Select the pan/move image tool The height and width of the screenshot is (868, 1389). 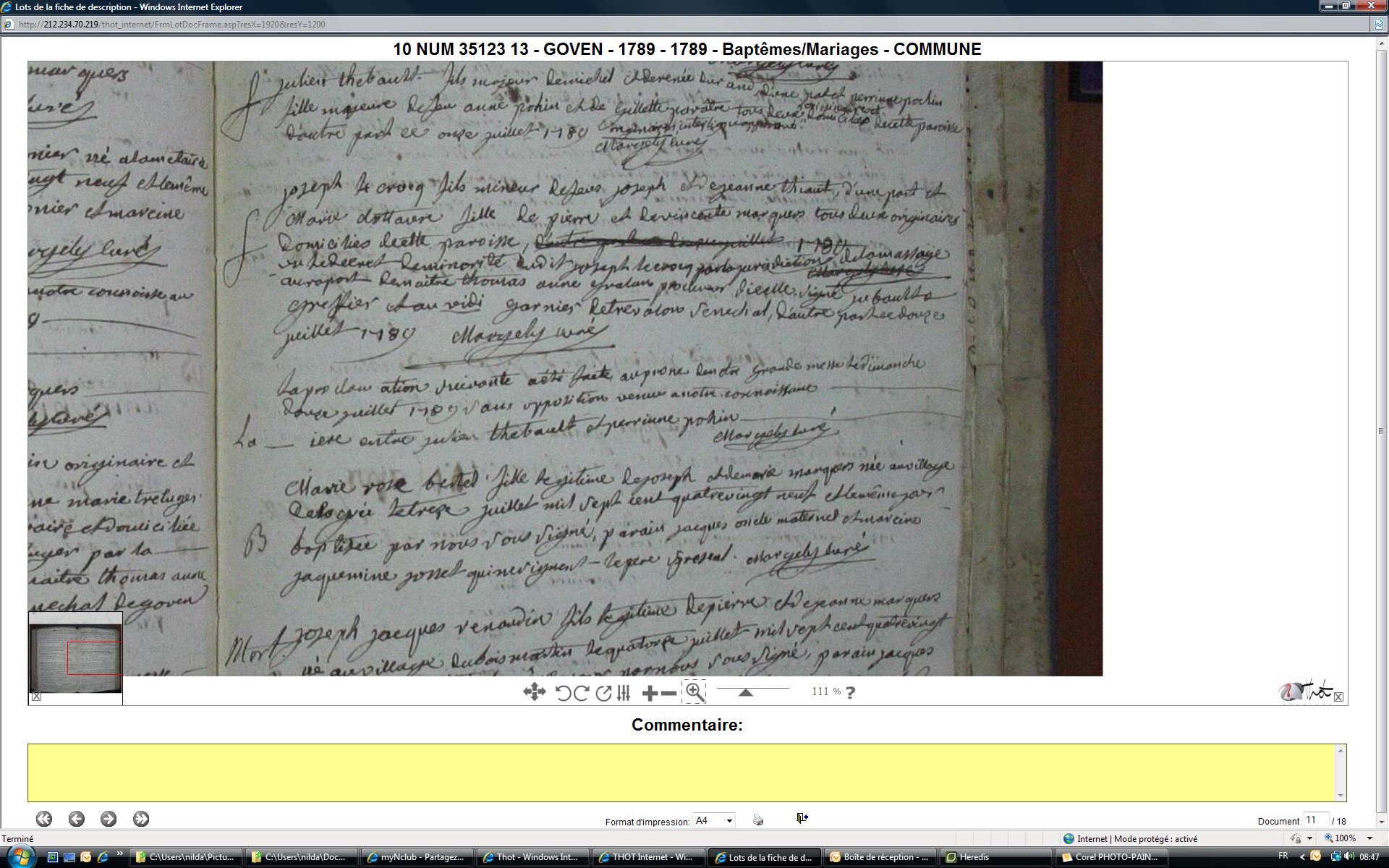click(534, 692)
